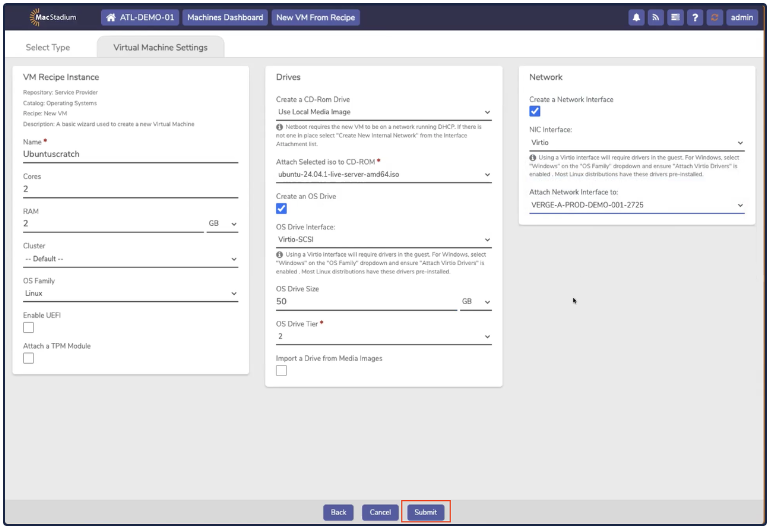The height and width of the screenshot is (528, 769).
Task: Open the list/log view icon
Action: [x=675, y=17]
